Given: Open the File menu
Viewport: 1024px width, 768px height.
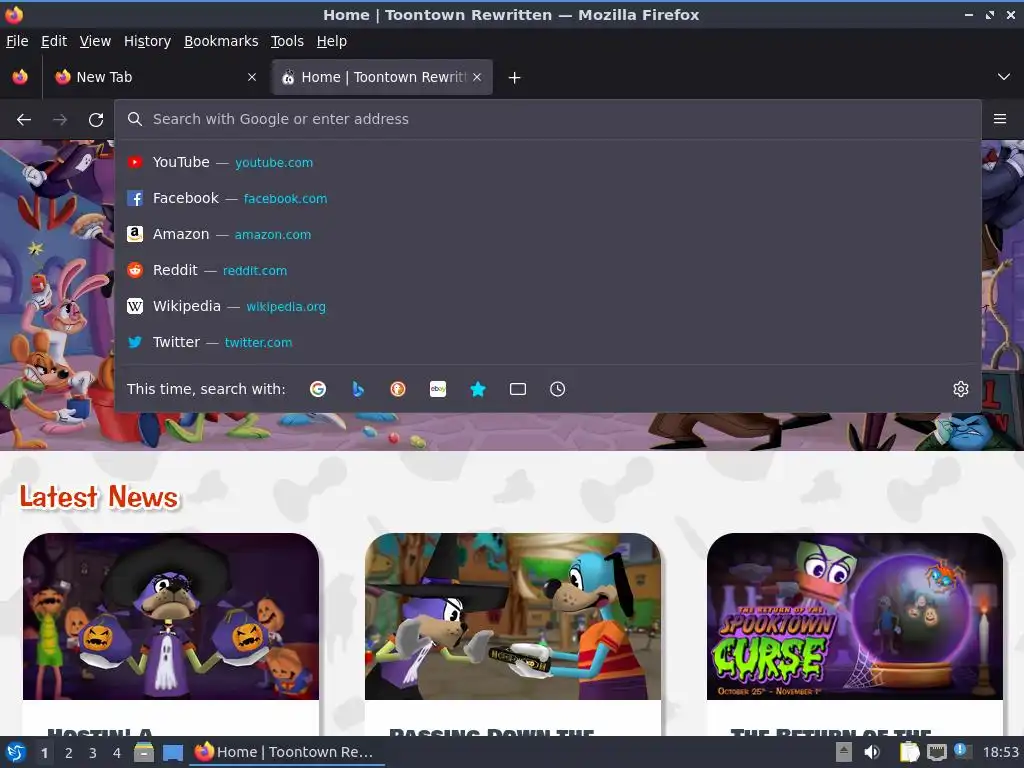Looking at the screenshot, I should (17, 41).
